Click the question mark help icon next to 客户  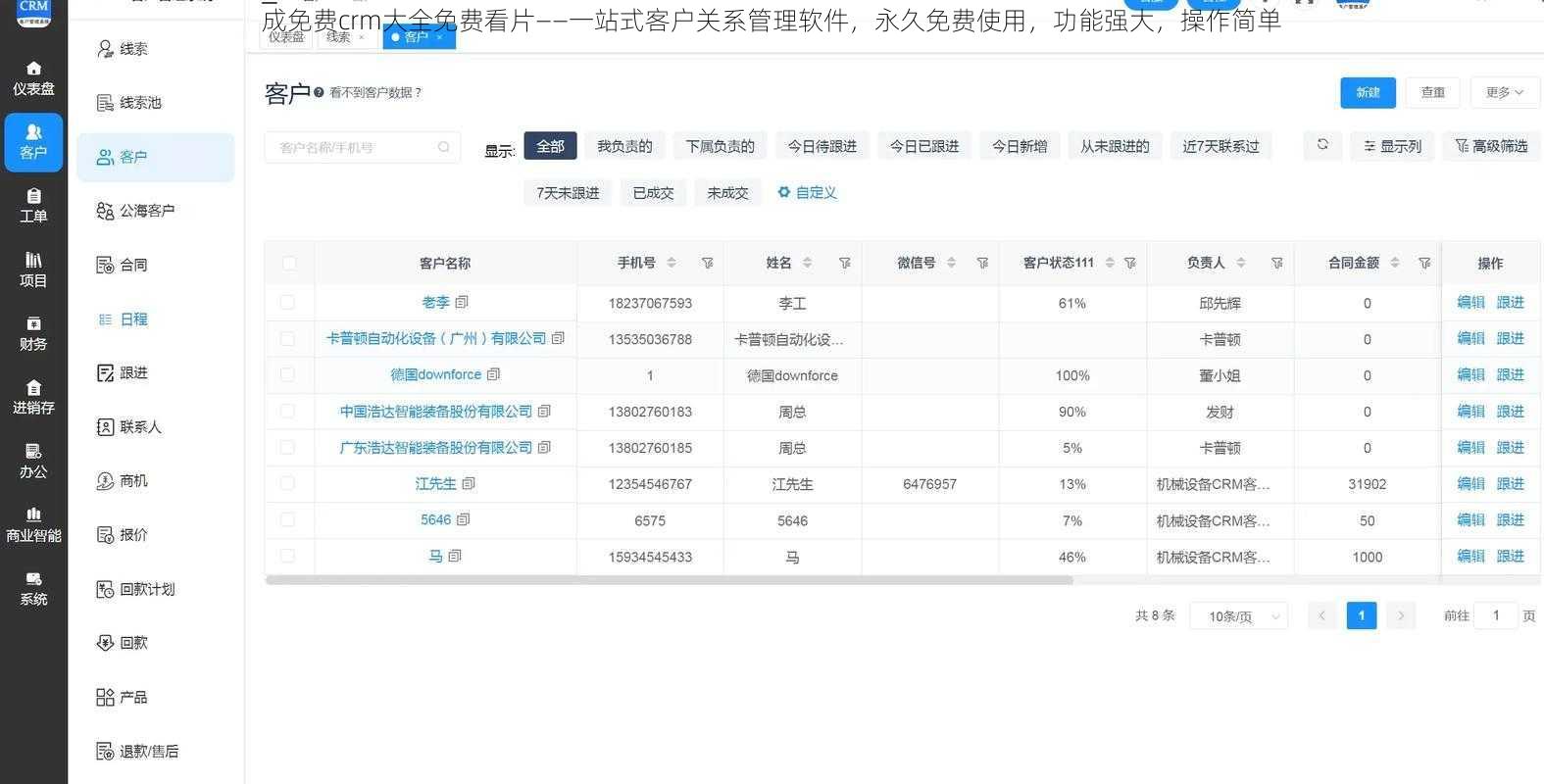(319, 92)
